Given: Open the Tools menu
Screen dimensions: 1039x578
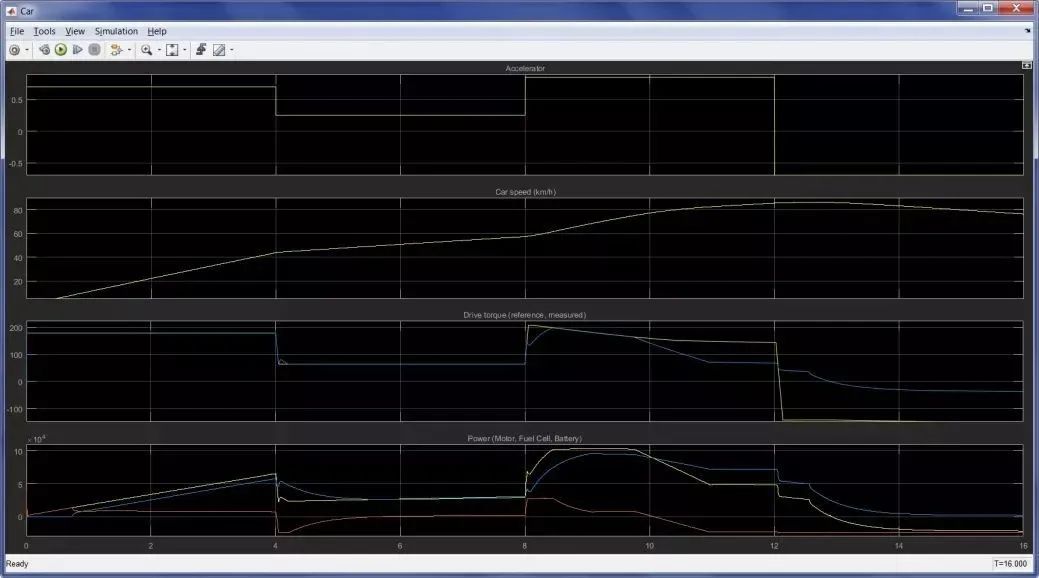Looking at the screenshot, I should pyautogui.click(x=44, y=31).
